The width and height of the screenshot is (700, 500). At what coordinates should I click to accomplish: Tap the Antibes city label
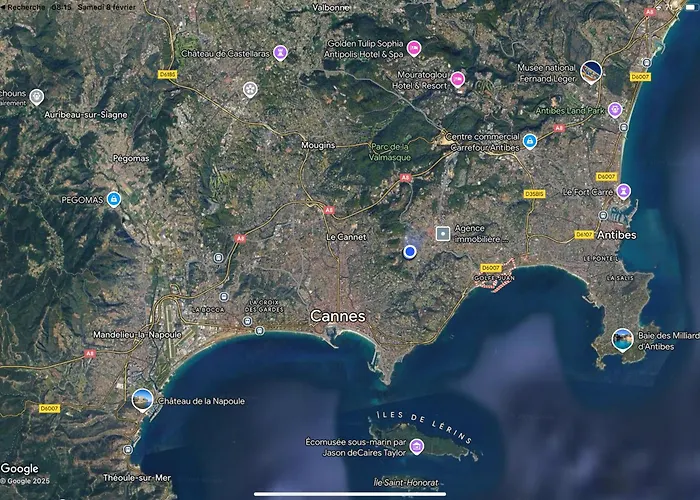coord(617,235)
